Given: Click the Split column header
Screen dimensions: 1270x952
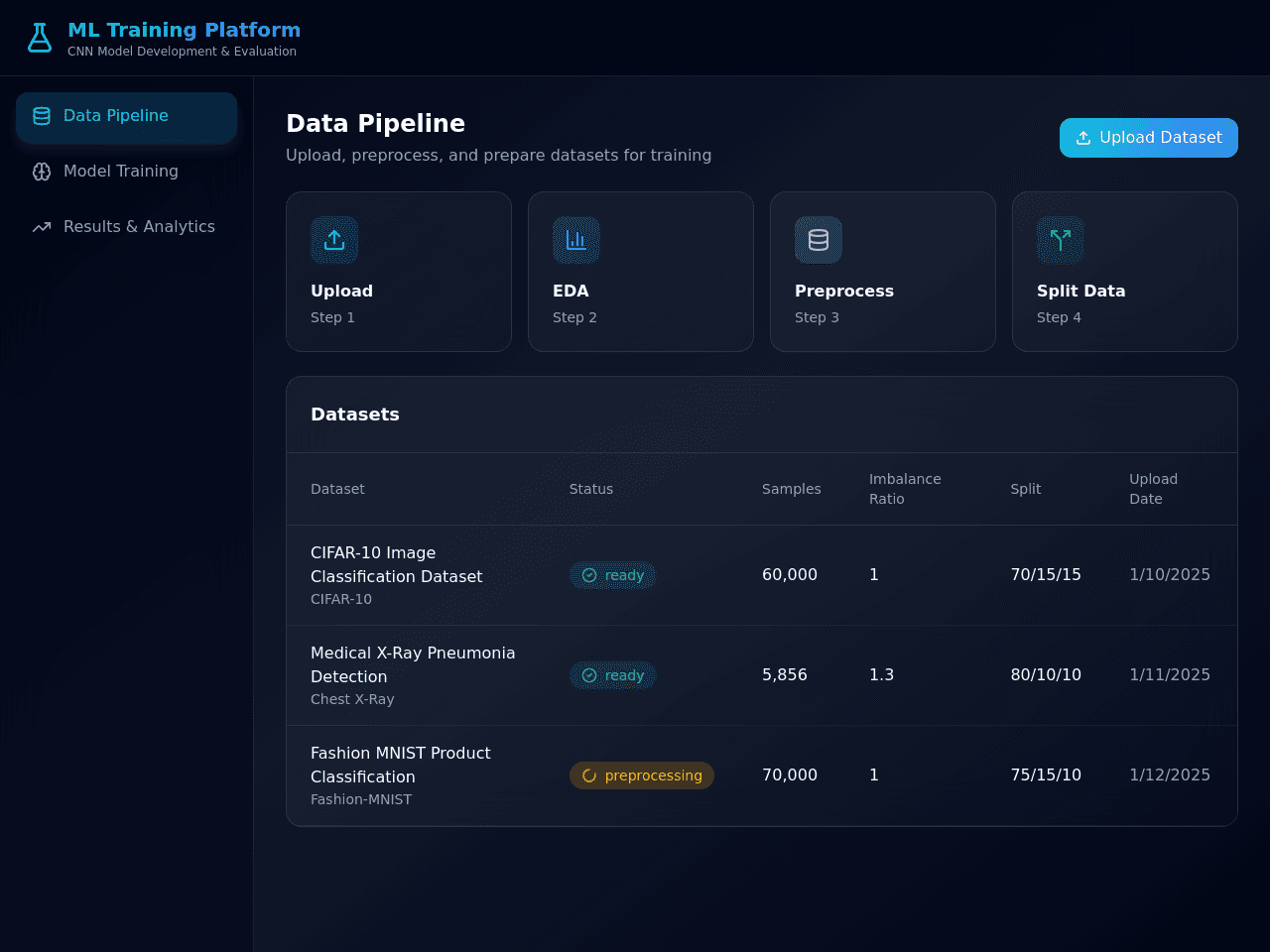Looking at the screenshot, I should pos(1026,489).
